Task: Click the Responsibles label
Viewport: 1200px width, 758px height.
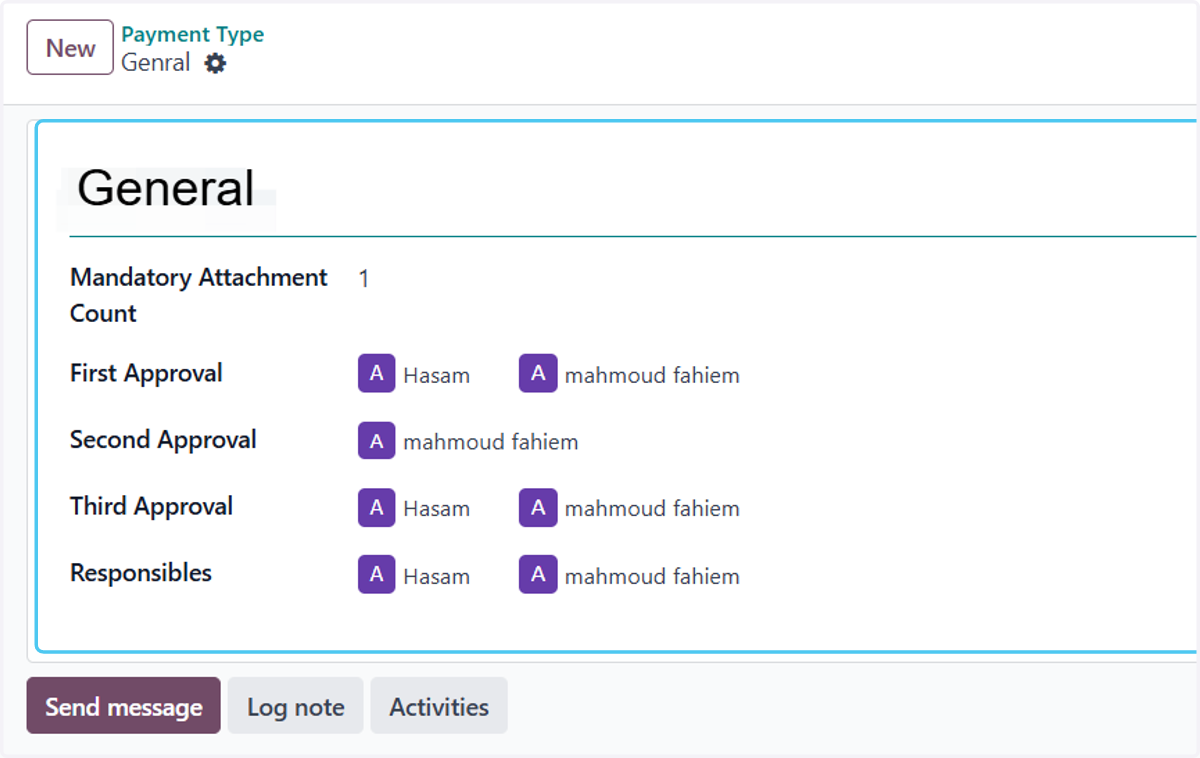Action: (x=141, y=573)
